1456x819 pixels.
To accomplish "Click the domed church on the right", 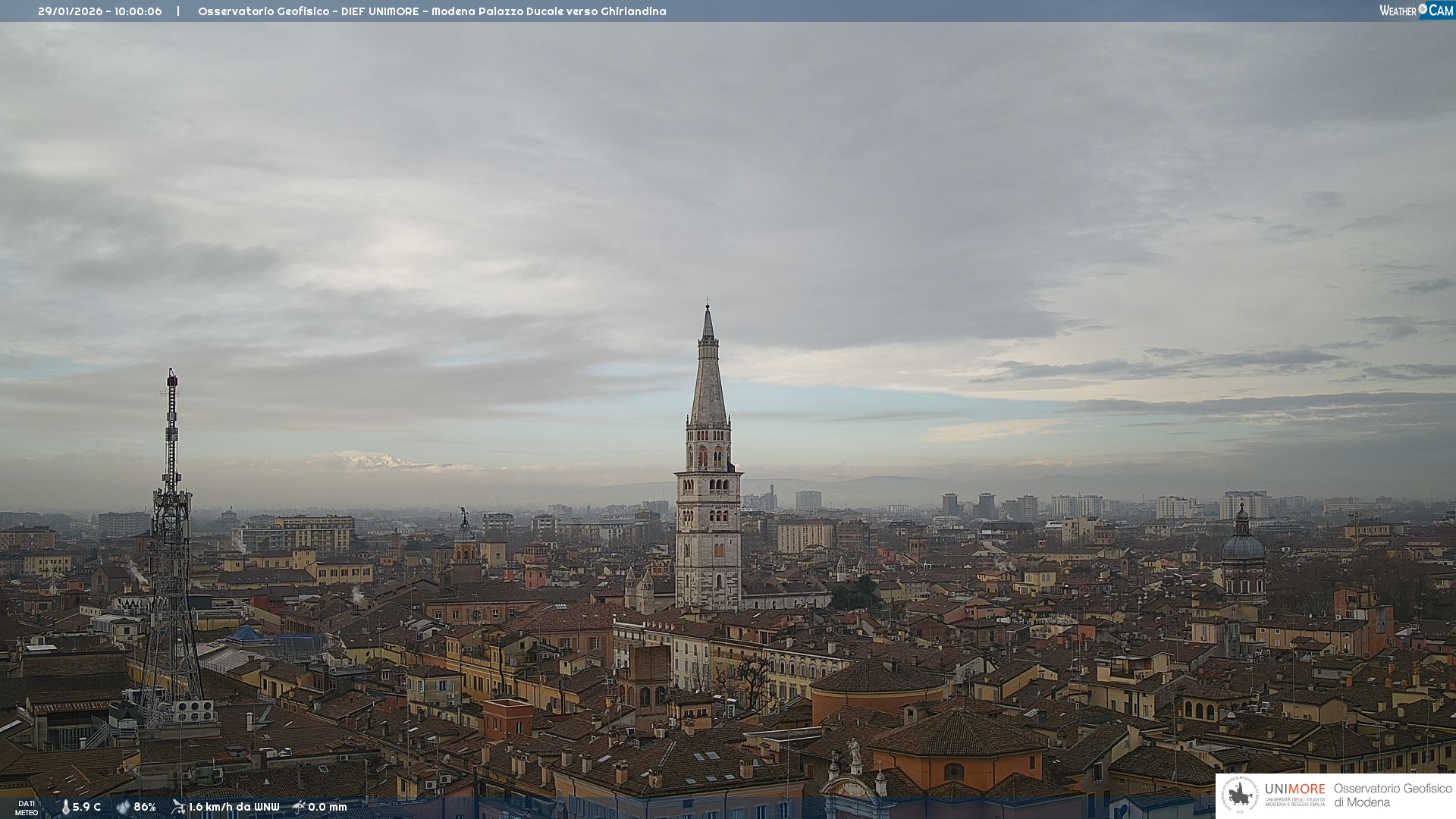I will coord(1242,546).
